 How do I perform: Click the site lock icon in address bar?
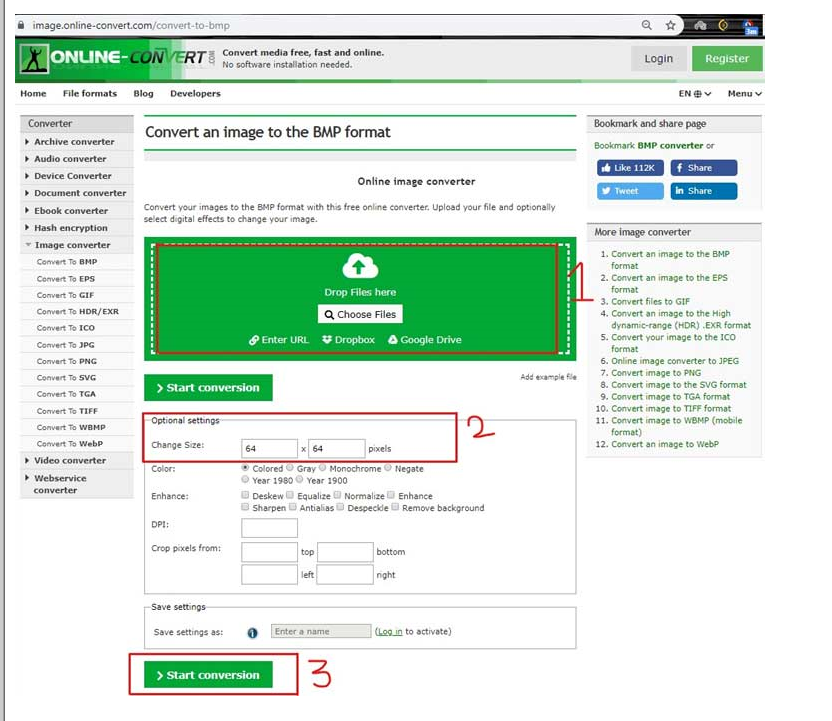(x=21, y=25)
